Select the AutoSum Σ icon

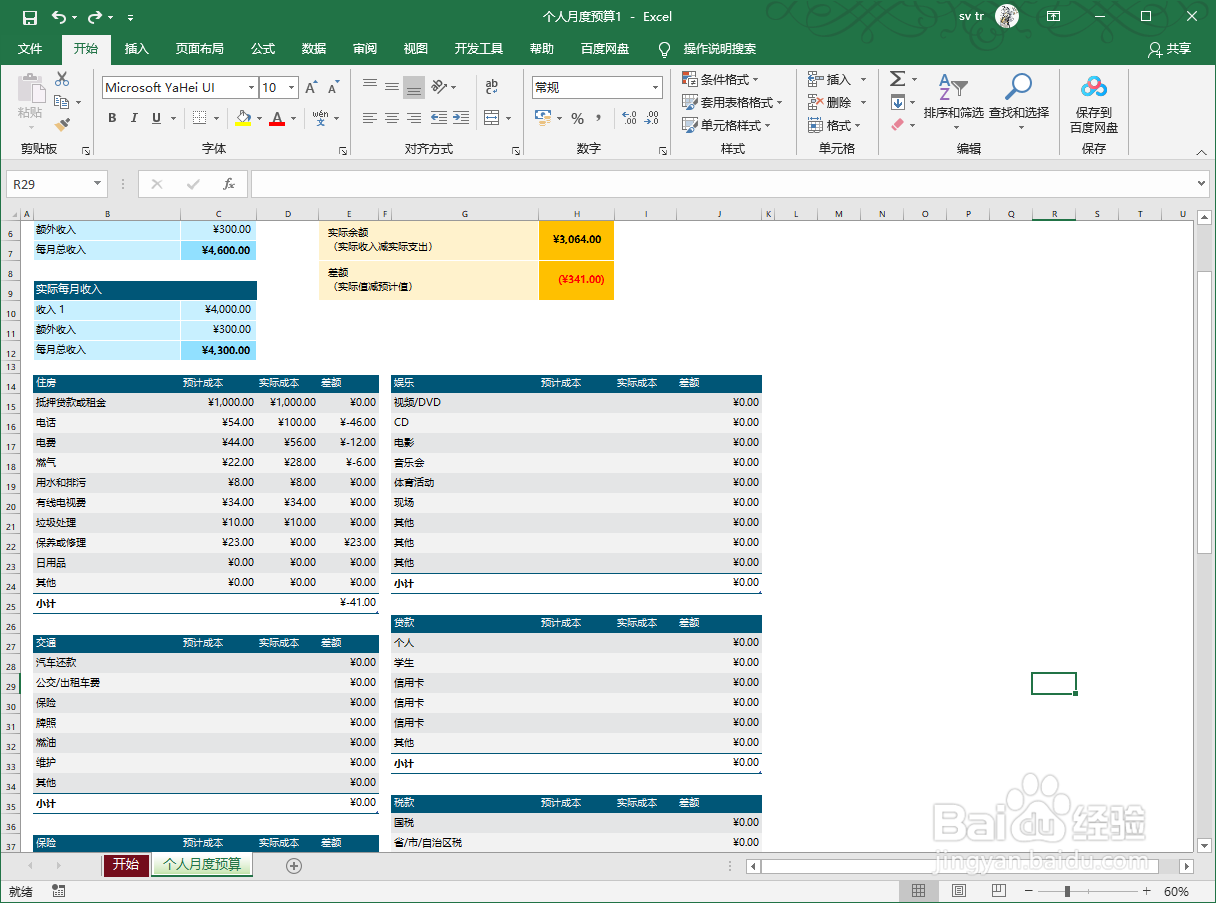coord(897,77)
